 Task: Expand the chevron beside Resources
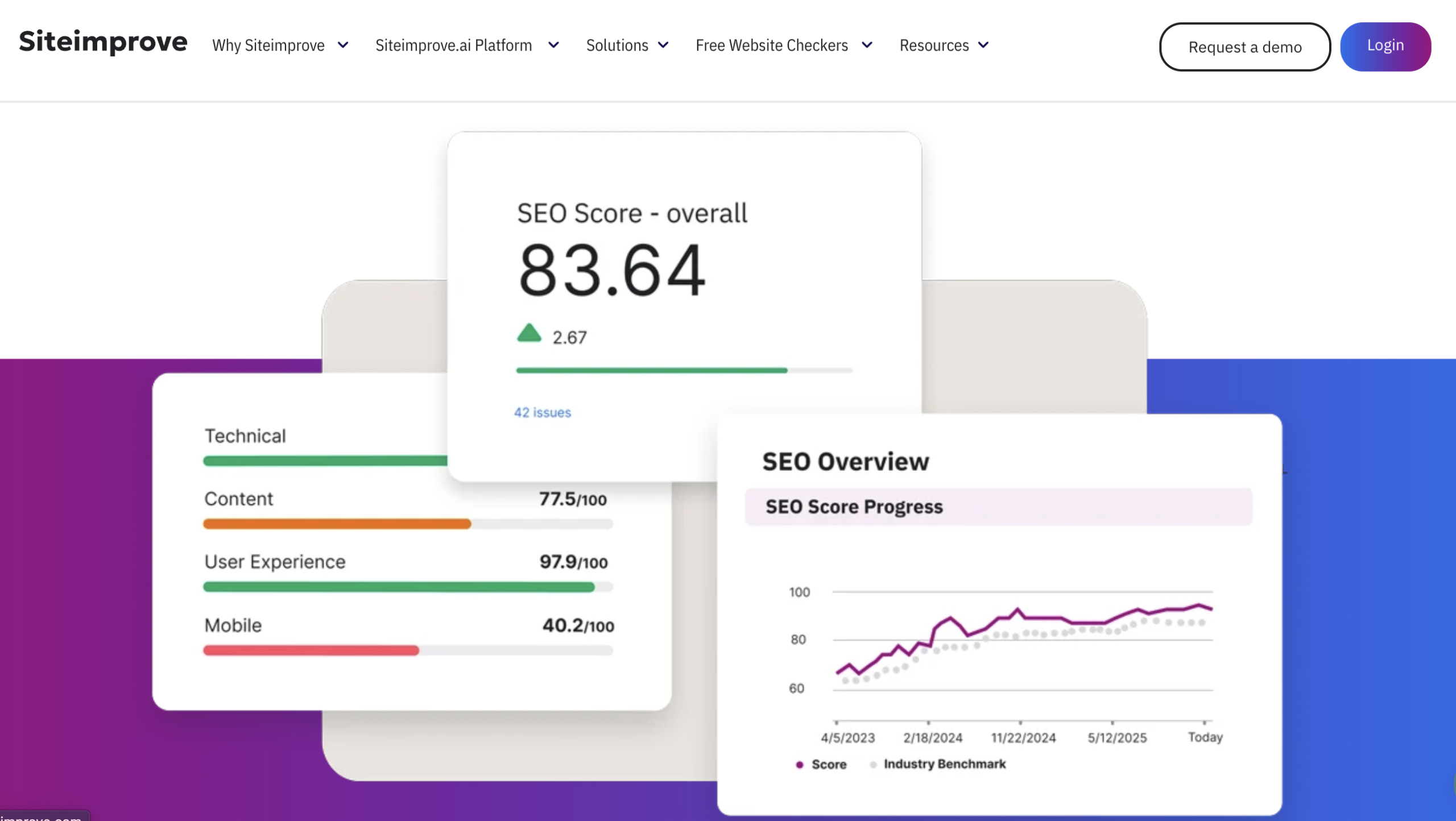(x=983, y=45)
